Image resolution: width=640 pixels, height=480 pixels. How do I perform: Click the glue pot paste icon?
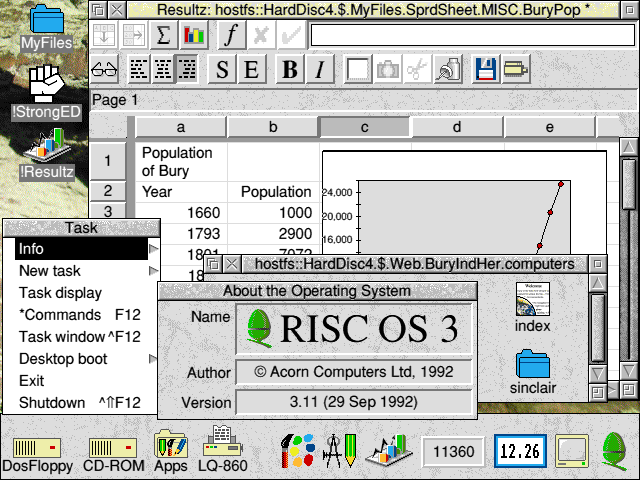click(x=448, y=69)
